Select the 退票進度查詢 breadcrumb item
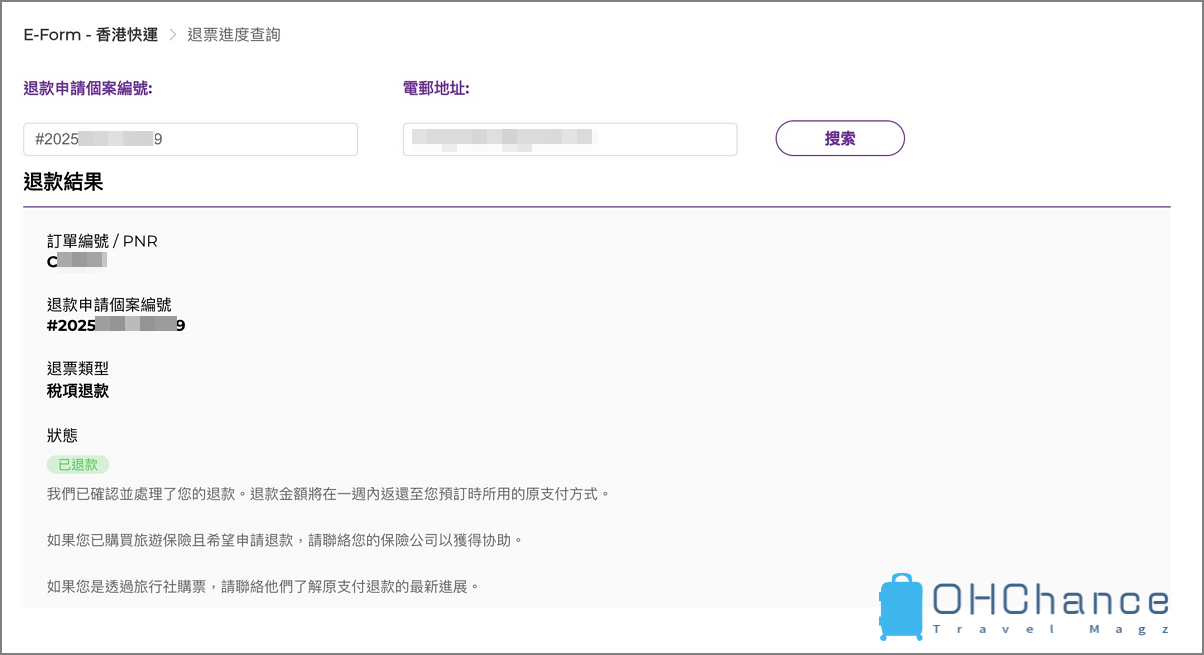The width and height of the screenshot is (1204, 655). point(234,35)
